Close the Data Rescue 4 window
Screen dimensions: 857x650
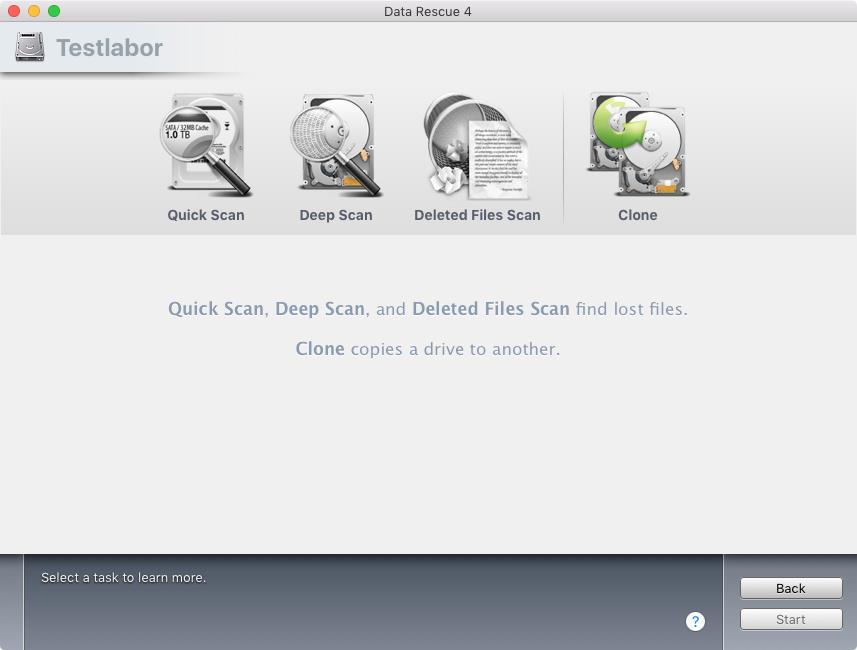tap(14, 11)
